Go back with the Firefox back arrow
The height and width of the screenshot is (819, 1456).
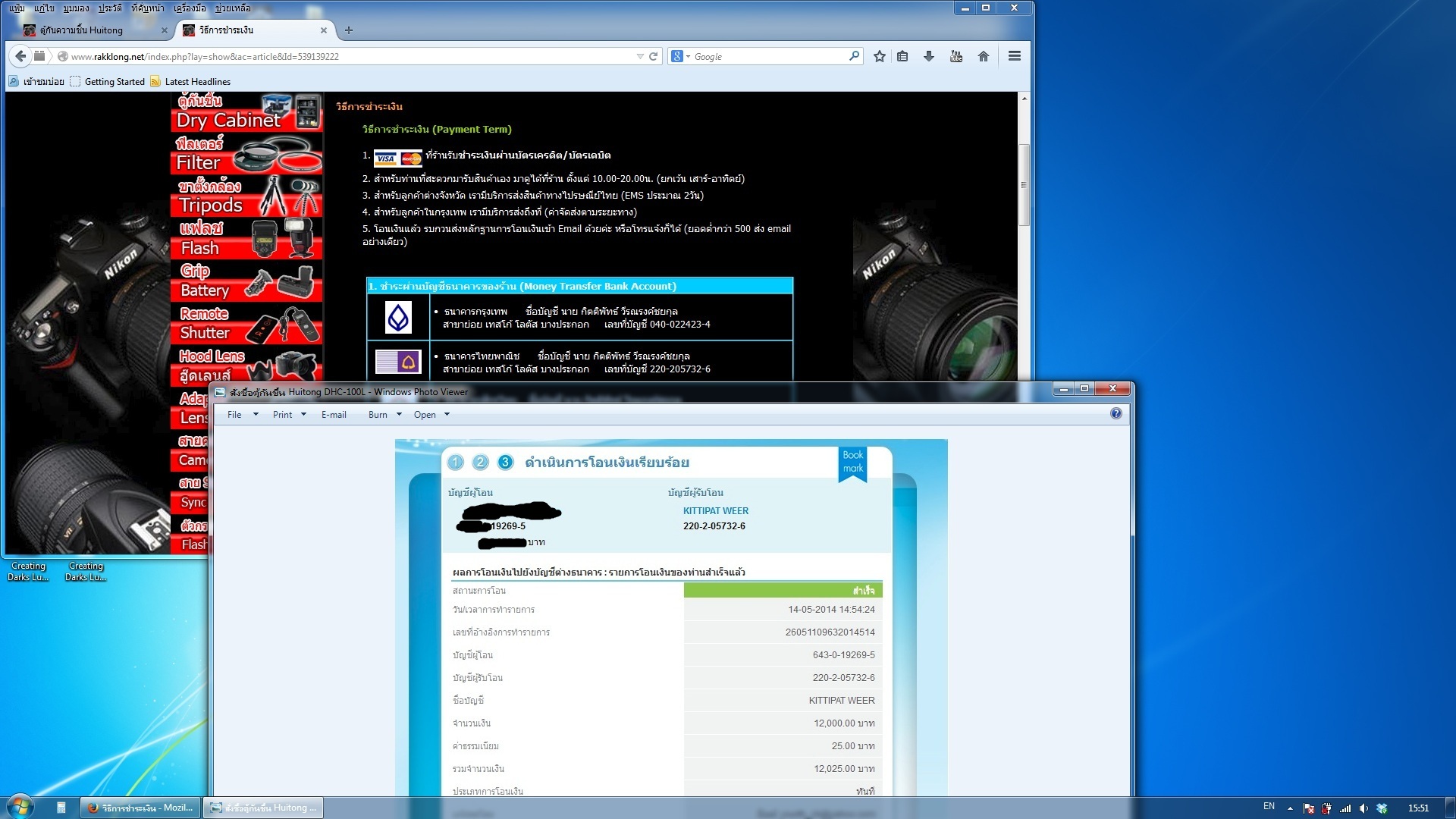(20, 56)
